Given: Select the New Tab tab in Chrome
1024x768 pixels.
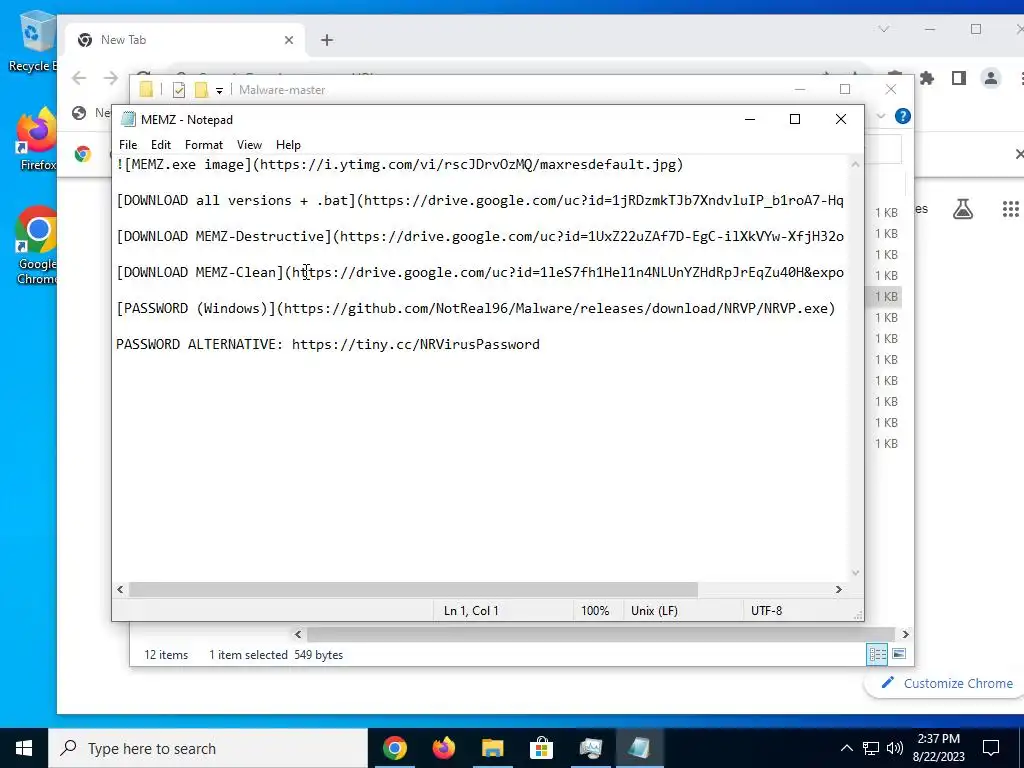Looking at the screenshot, I should [183, 40].
